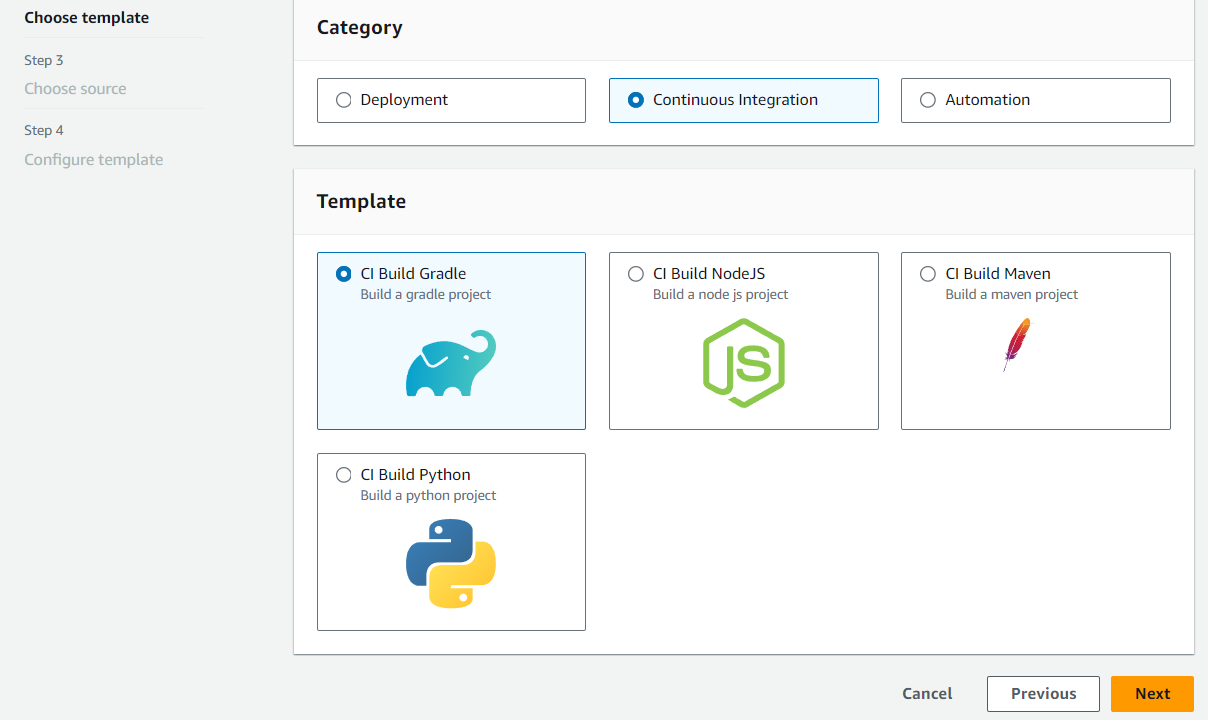1208x720 pixels.
Task: Select the Continuous Integration radio button
Action: point(636,100)
